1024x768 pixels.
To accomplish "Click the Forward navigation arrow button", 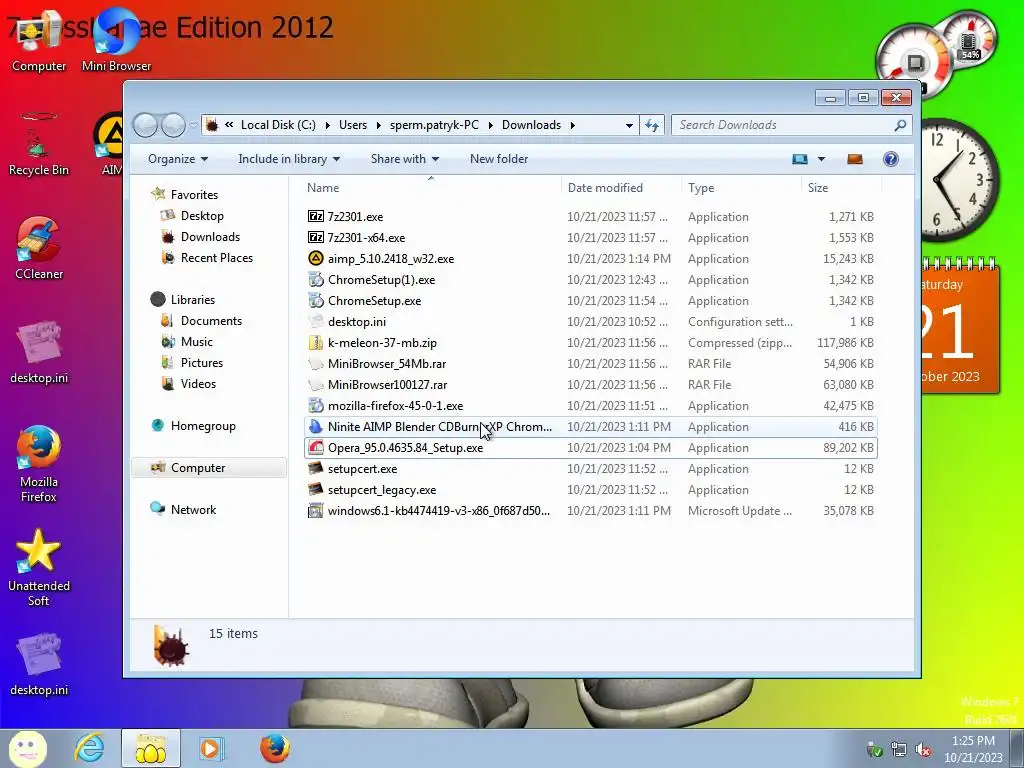I will tap(173, 125).
